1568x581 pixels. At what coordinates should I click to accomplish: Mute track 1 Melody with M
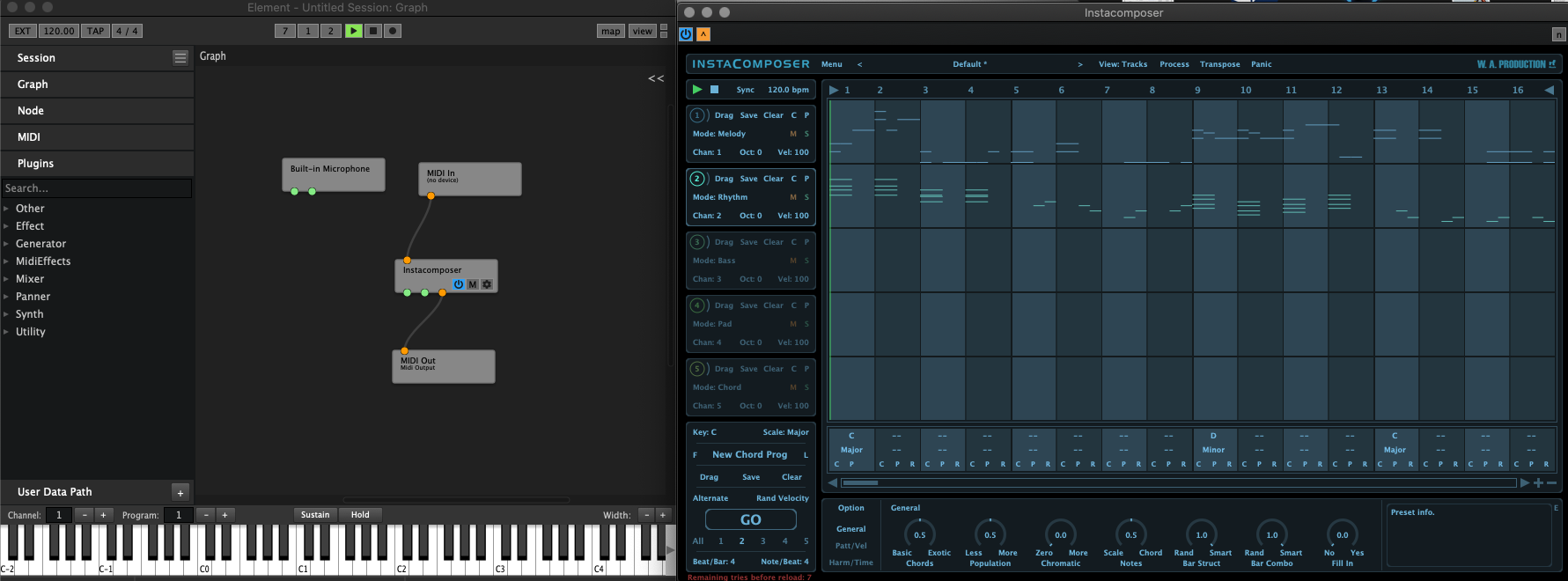point(793,134)
